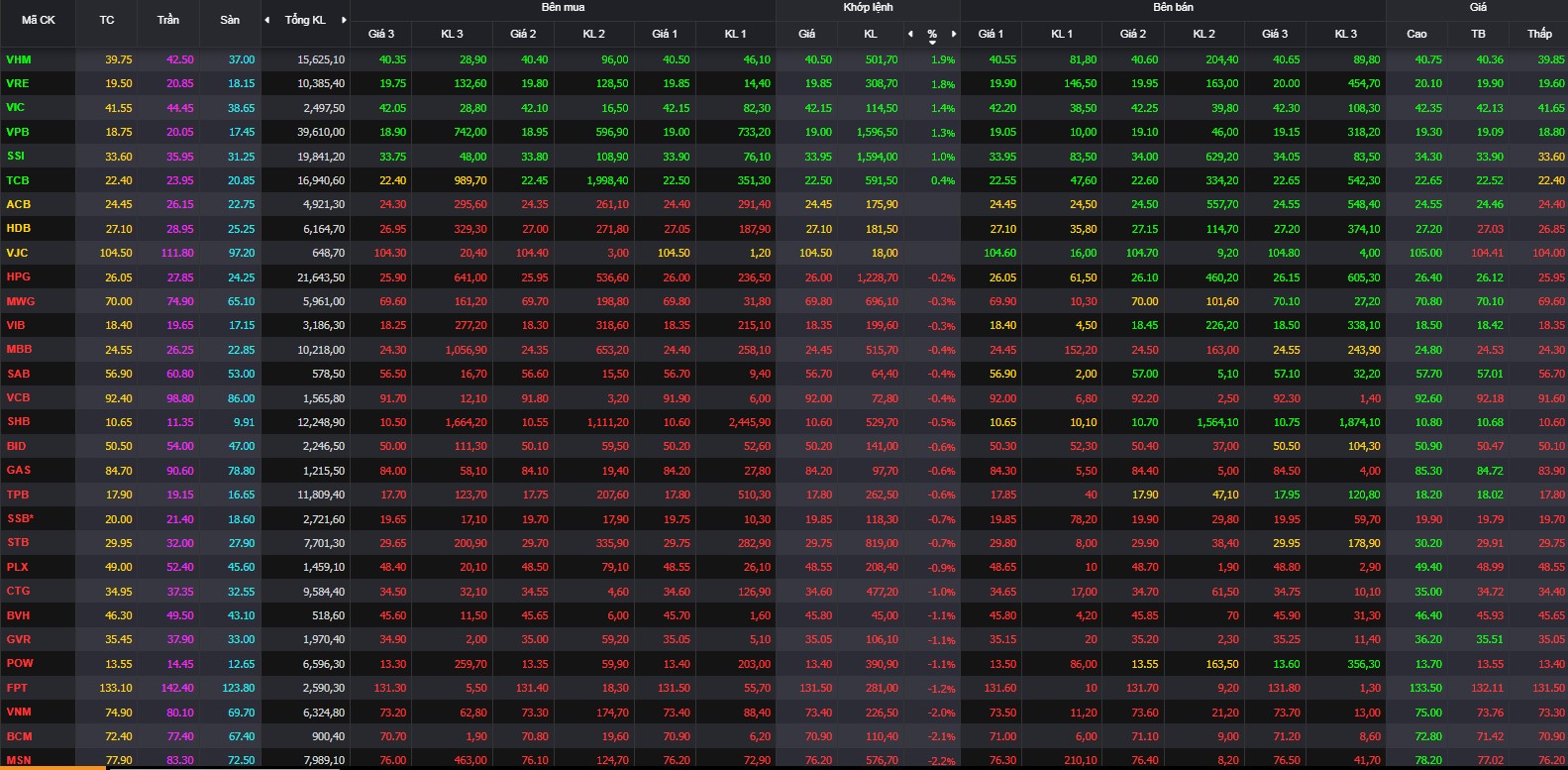Pick the POW ticker
1568x770 pixels.
coord(20,663)
